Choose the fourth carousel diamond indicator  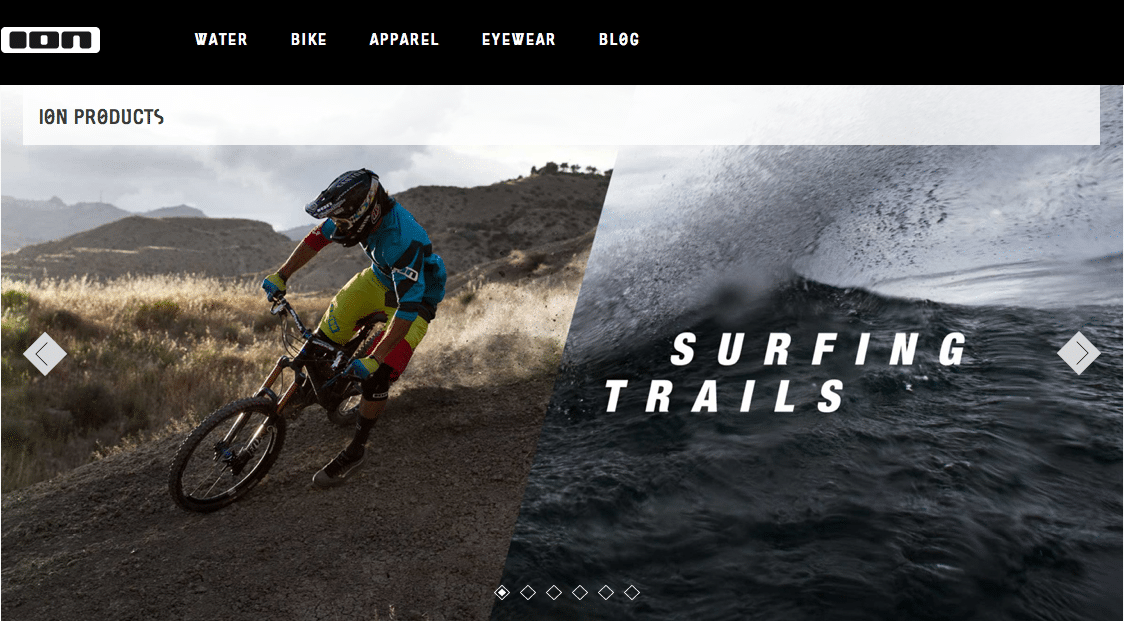580,592
